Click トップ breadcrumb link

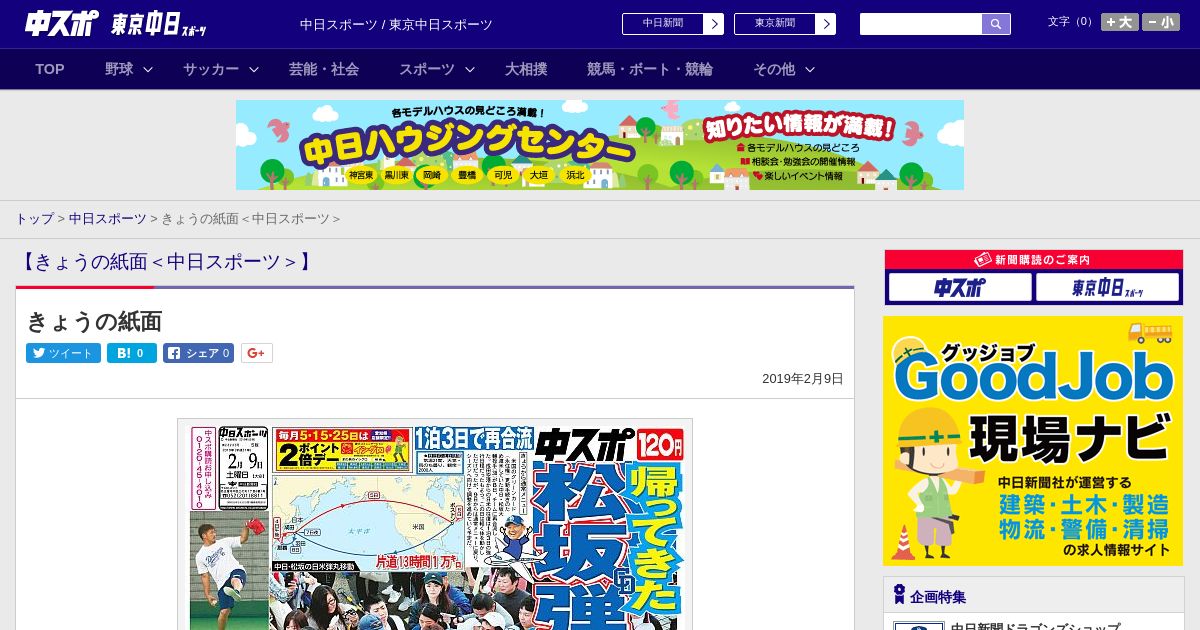pyautogui.click(x=34, y=219)
